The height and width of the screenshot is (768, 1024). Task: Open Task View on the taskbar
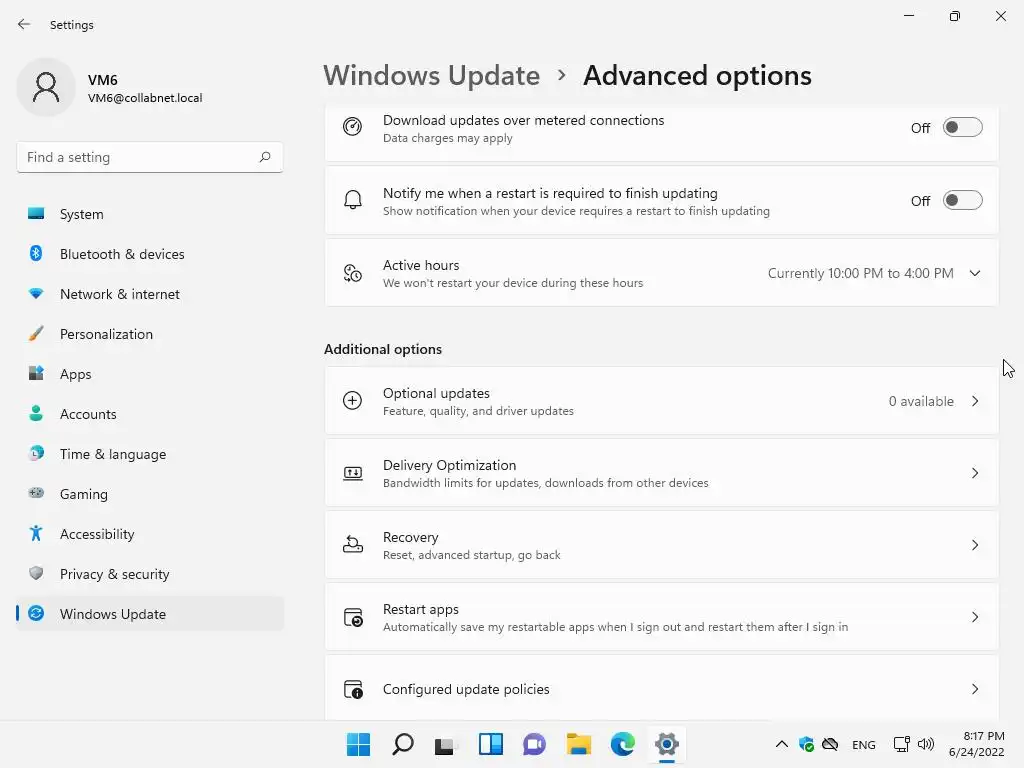pyautogui.click(x=446, y=744)
